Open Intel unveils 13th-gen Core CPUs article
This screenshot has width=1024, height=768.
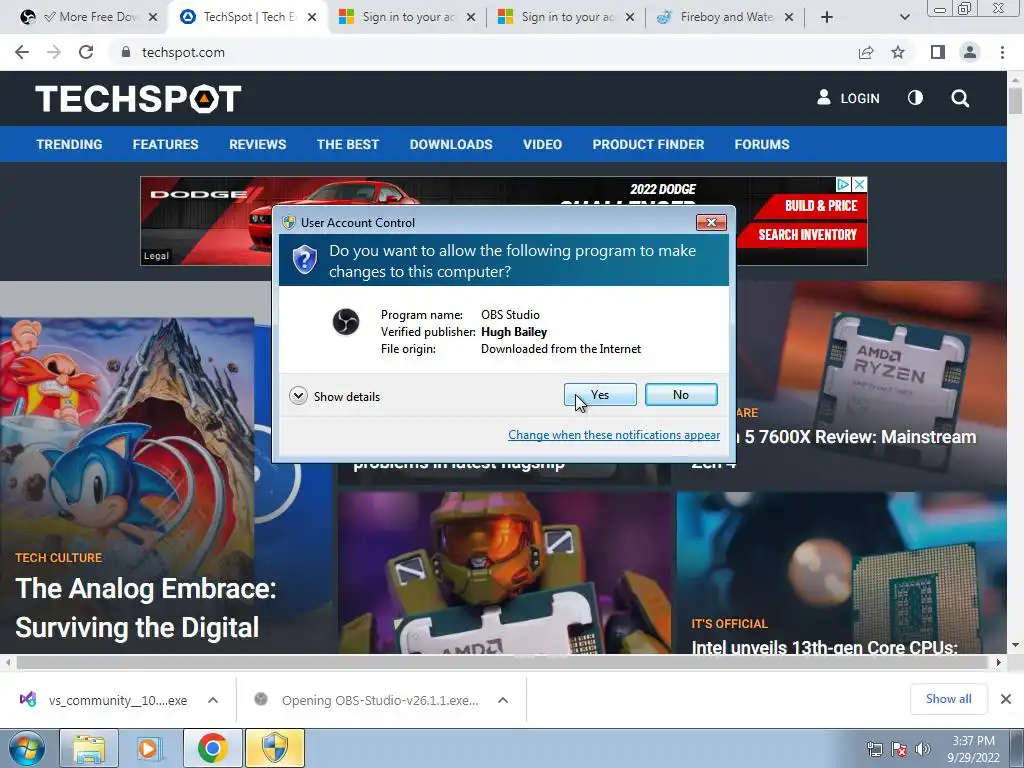(x=824, y=647)
